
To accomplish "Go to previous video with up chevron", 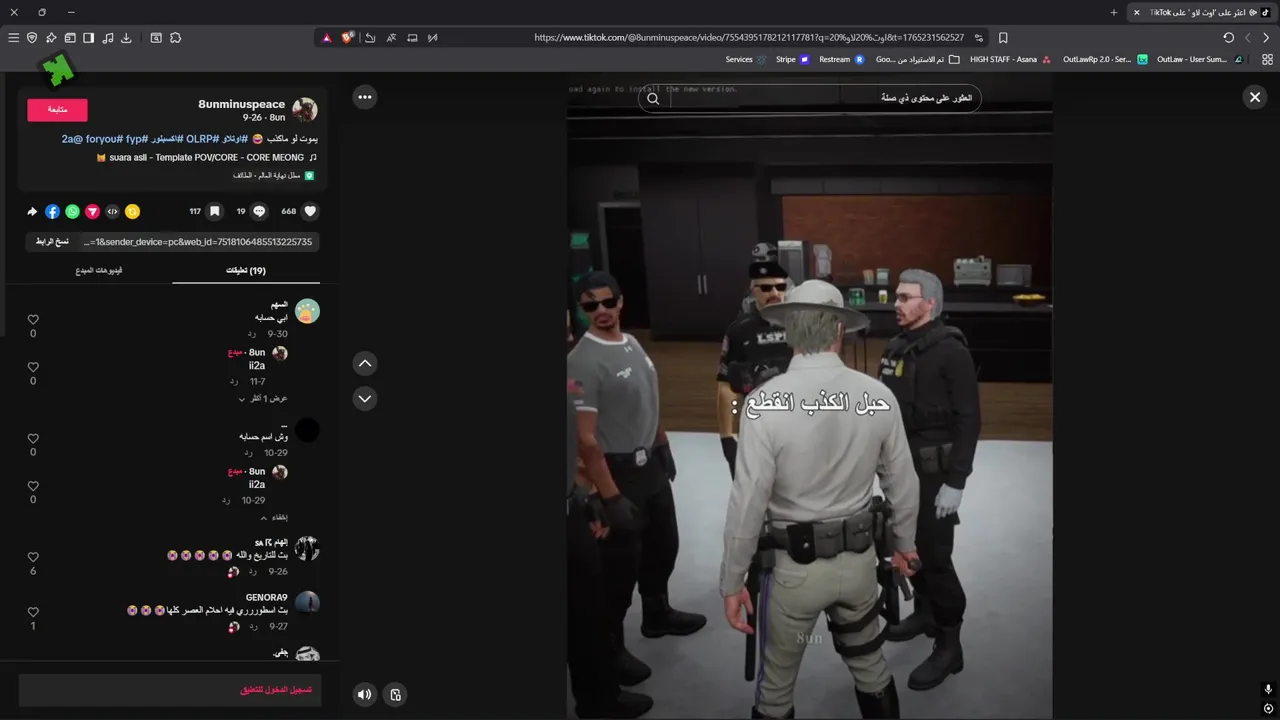I will pyautogui.click(x=365, y=364).
